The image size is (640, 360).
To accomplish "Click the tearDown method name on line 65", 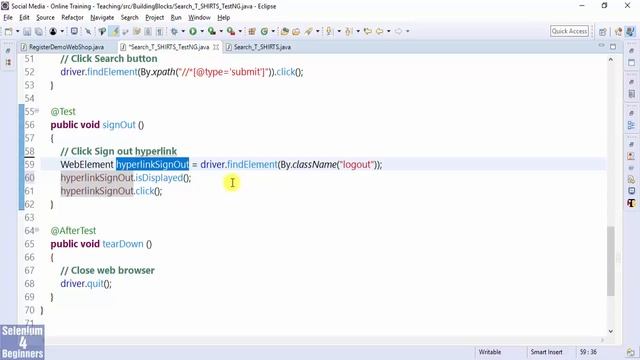I will point(123,244).
